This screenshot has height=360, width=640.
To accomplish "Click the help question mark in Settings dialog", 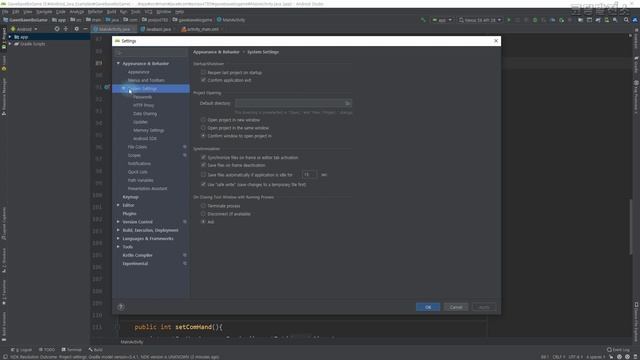I will [x=121, y=307].
